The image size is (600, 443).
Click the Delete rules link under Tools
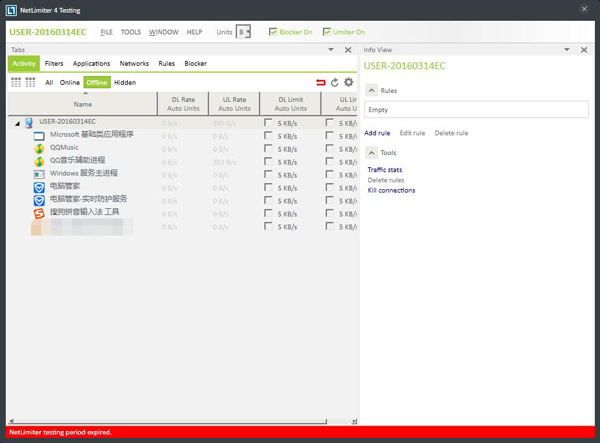tap(386, 180)
